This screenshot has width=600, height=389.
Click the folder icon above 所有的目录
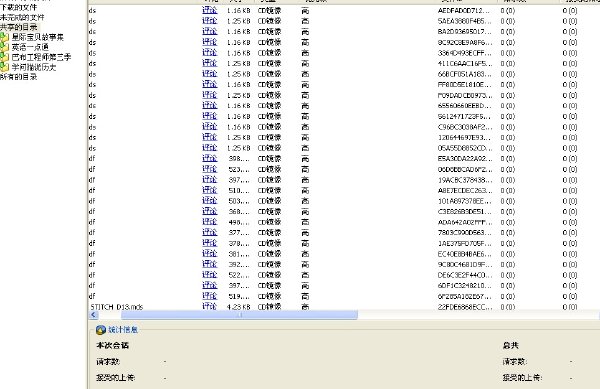(4, 67)
